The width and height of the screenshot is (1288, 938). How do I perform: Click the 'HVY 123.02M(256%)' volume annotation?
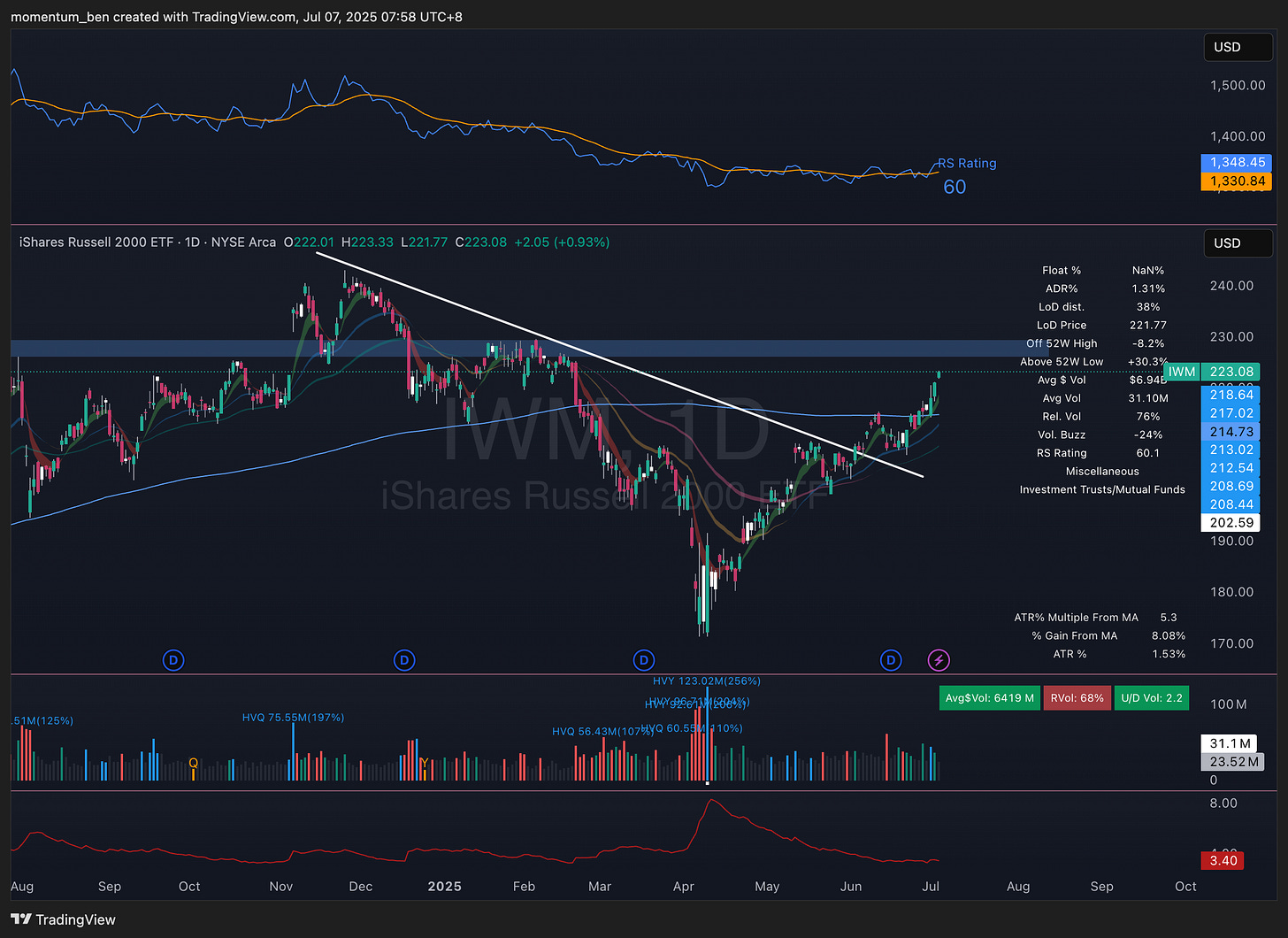tap(707, 680)
